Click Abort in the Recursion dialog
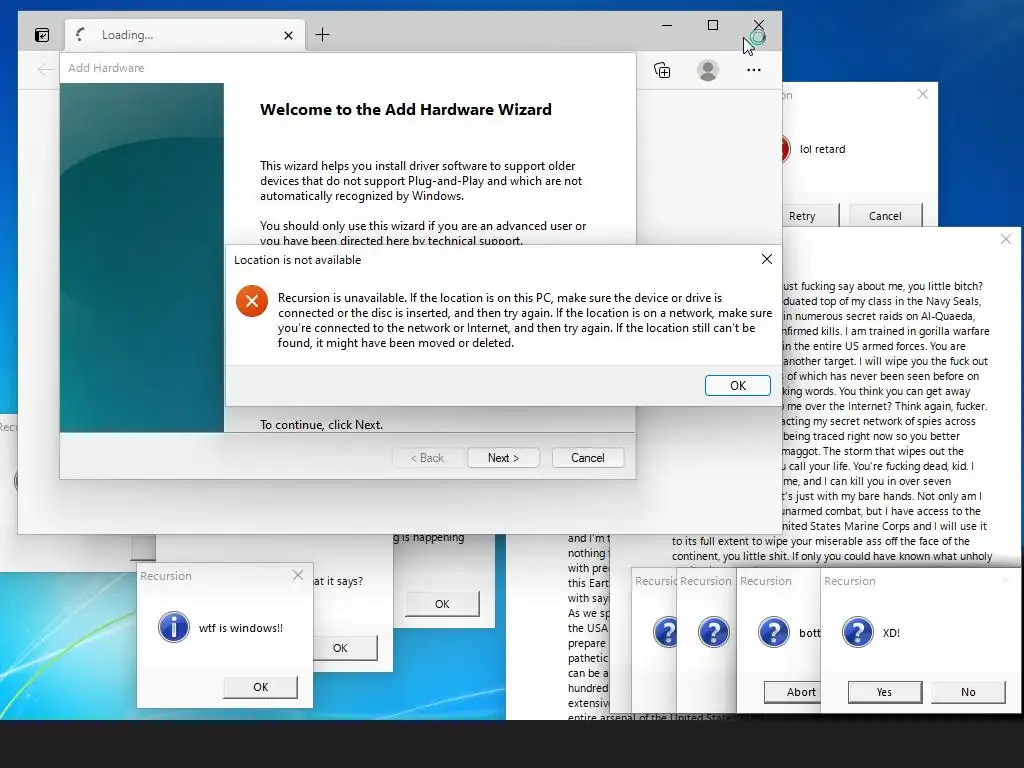Screen dimensions: 1024x768 coord(792,692)
